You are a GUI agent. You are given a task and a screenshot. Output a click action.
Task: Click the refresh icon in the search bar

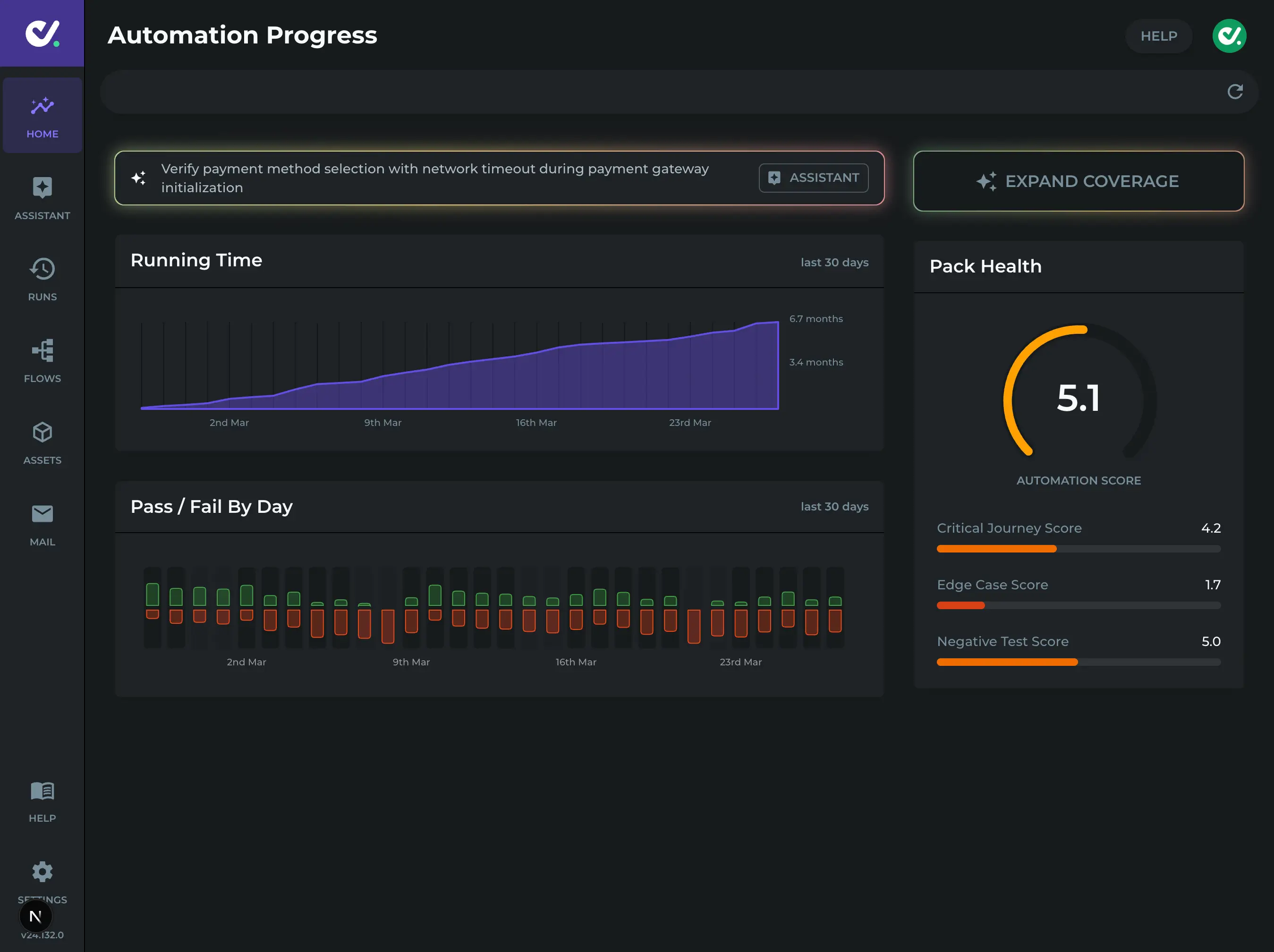pyautogui.click(x=1235, y=92)
